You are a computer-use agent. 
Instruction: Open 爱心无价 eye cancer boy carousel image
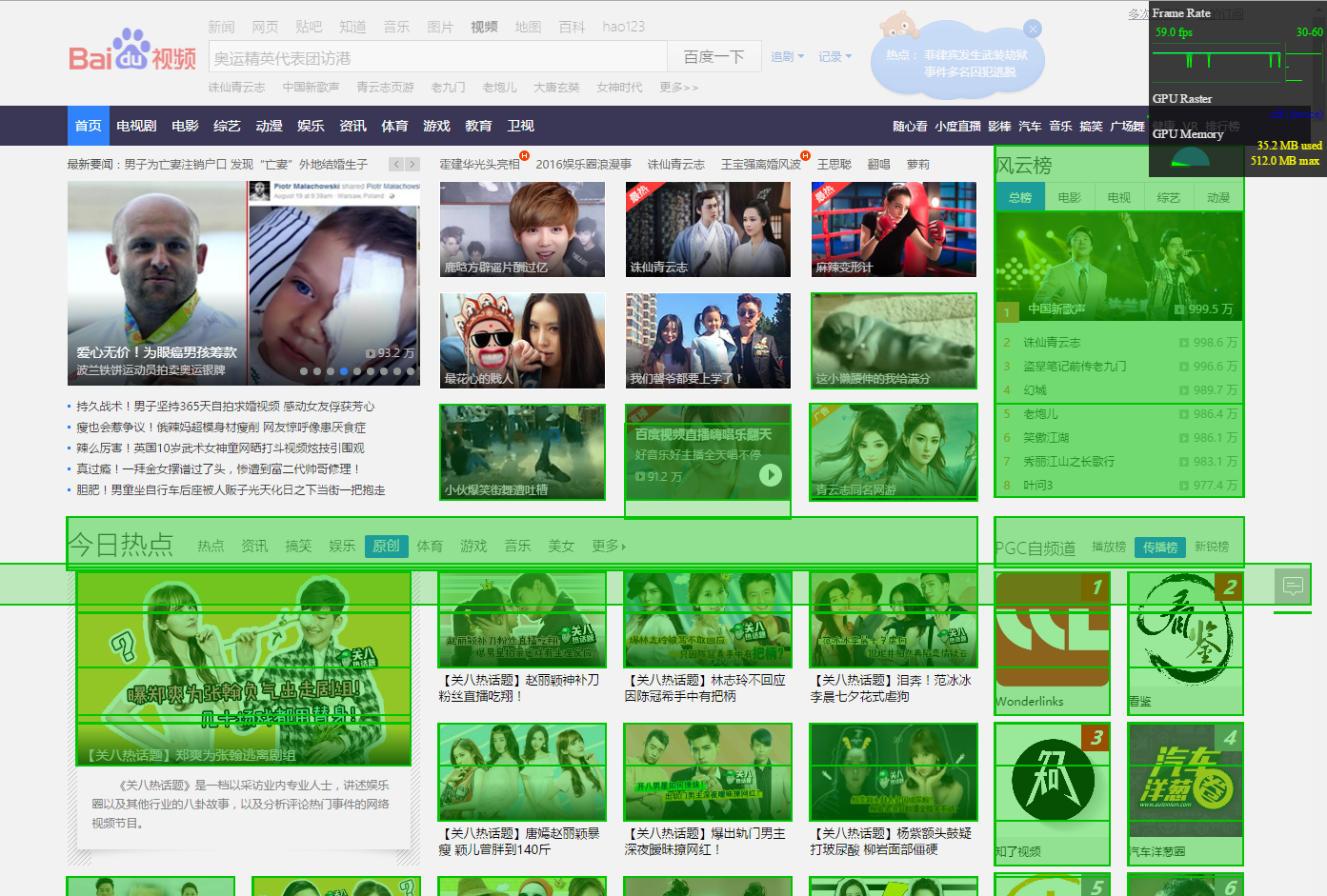[244, 283]
